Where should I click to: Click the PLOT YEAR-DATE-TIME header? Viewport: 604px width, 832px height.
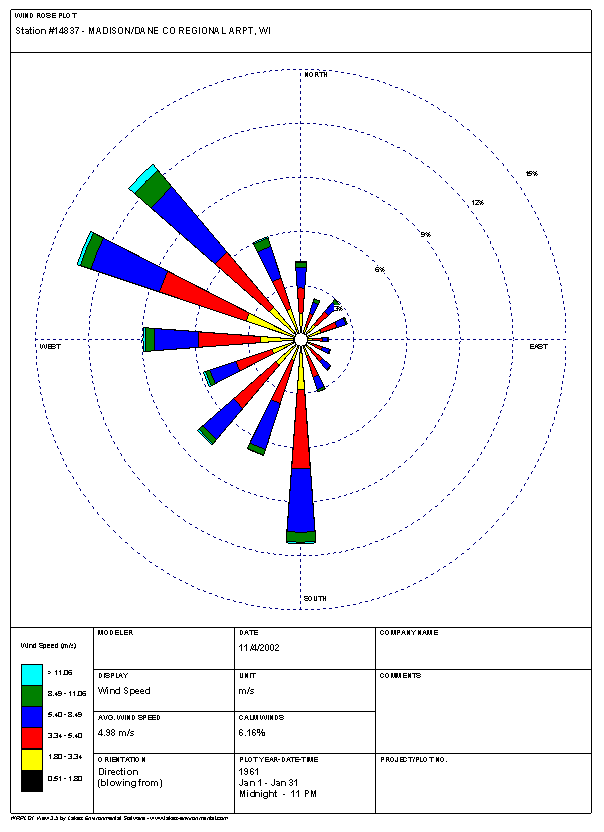tap(279, 760)
